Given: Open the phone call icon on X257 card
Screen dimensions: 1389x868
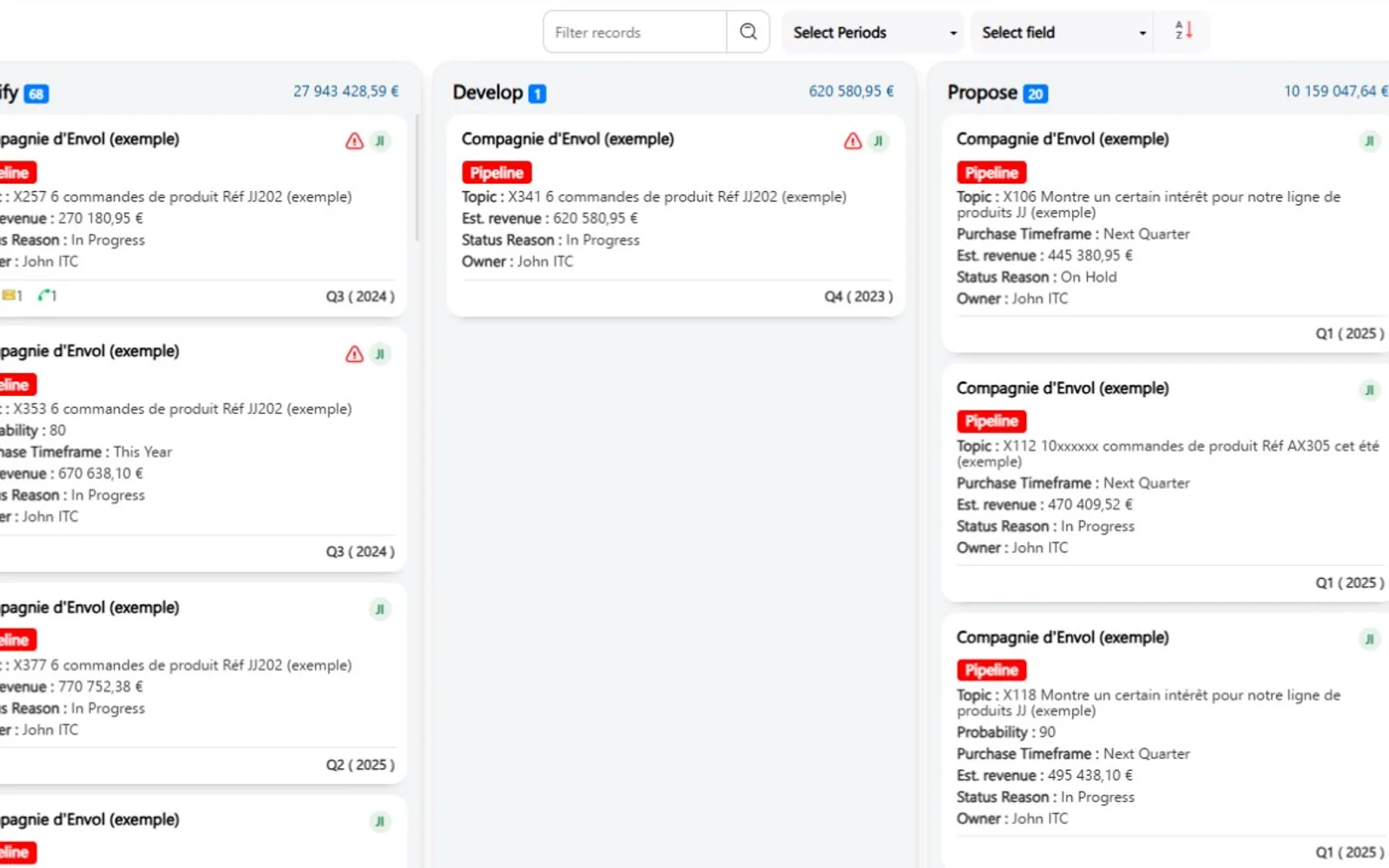Looking at the screenshot, I should coord(46,296).
